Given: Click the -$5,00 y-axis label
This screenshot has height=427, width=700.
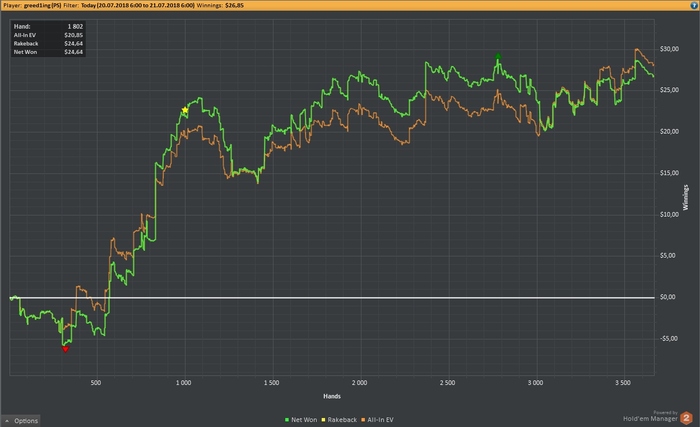Looking at the screenshot, I should pos(668,339).
